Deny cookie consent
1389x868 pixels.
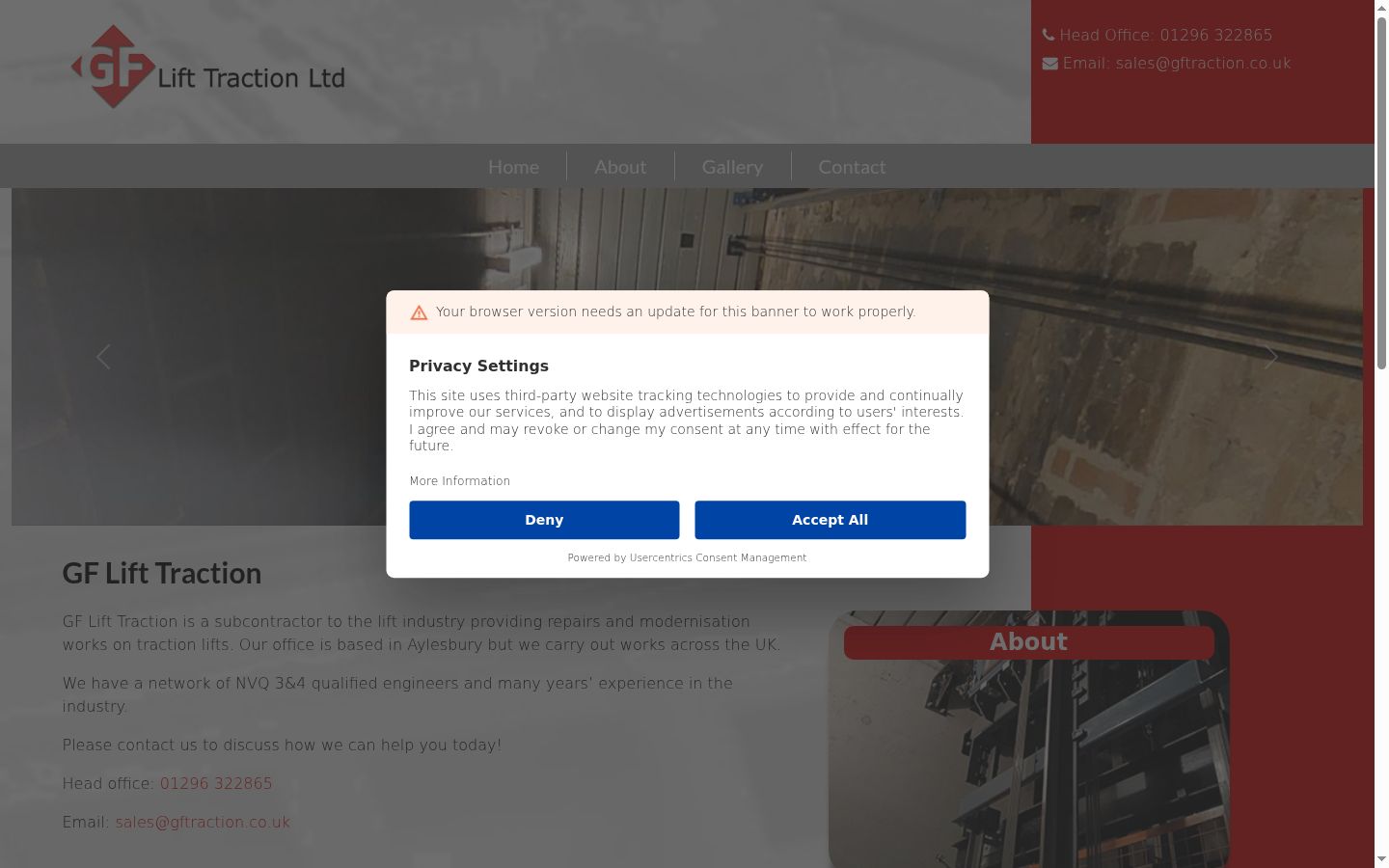pos(544,520)
